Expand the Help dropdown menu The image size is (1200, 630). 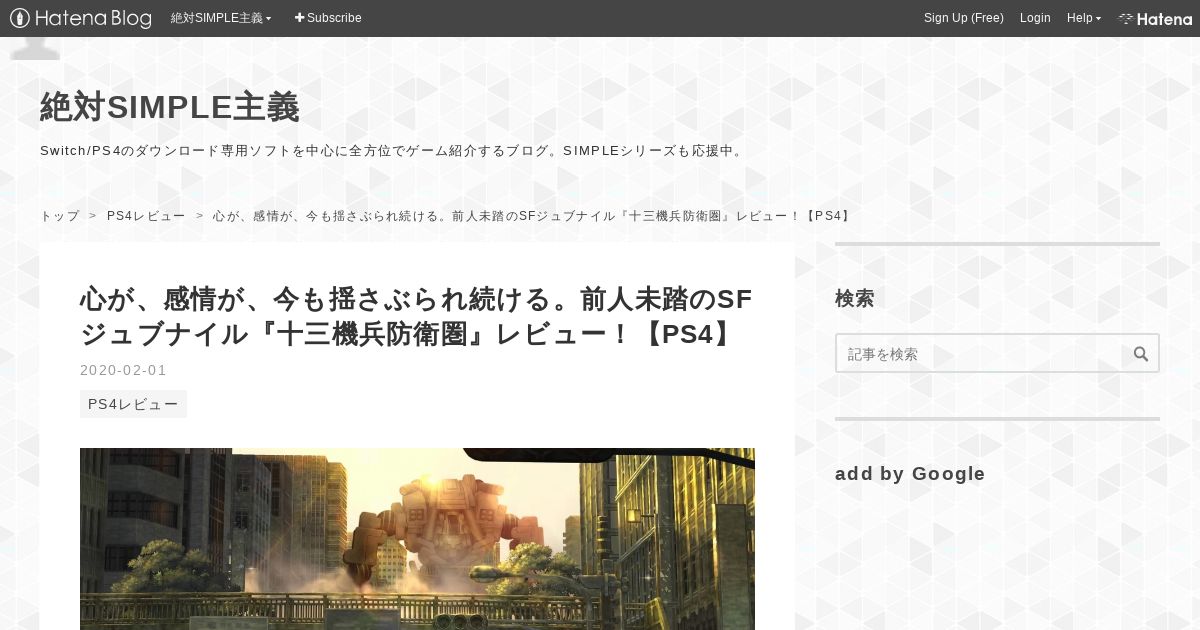point(1084,18)
